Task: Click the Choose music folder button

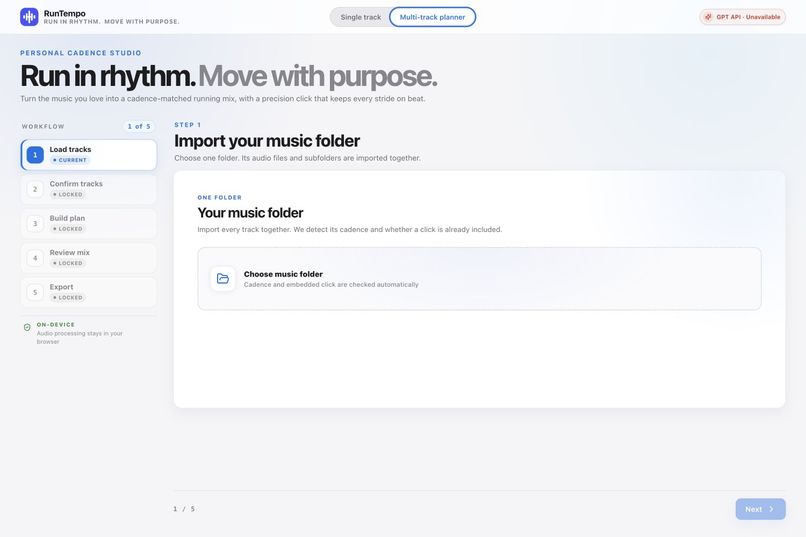Action: click(479, 279)
